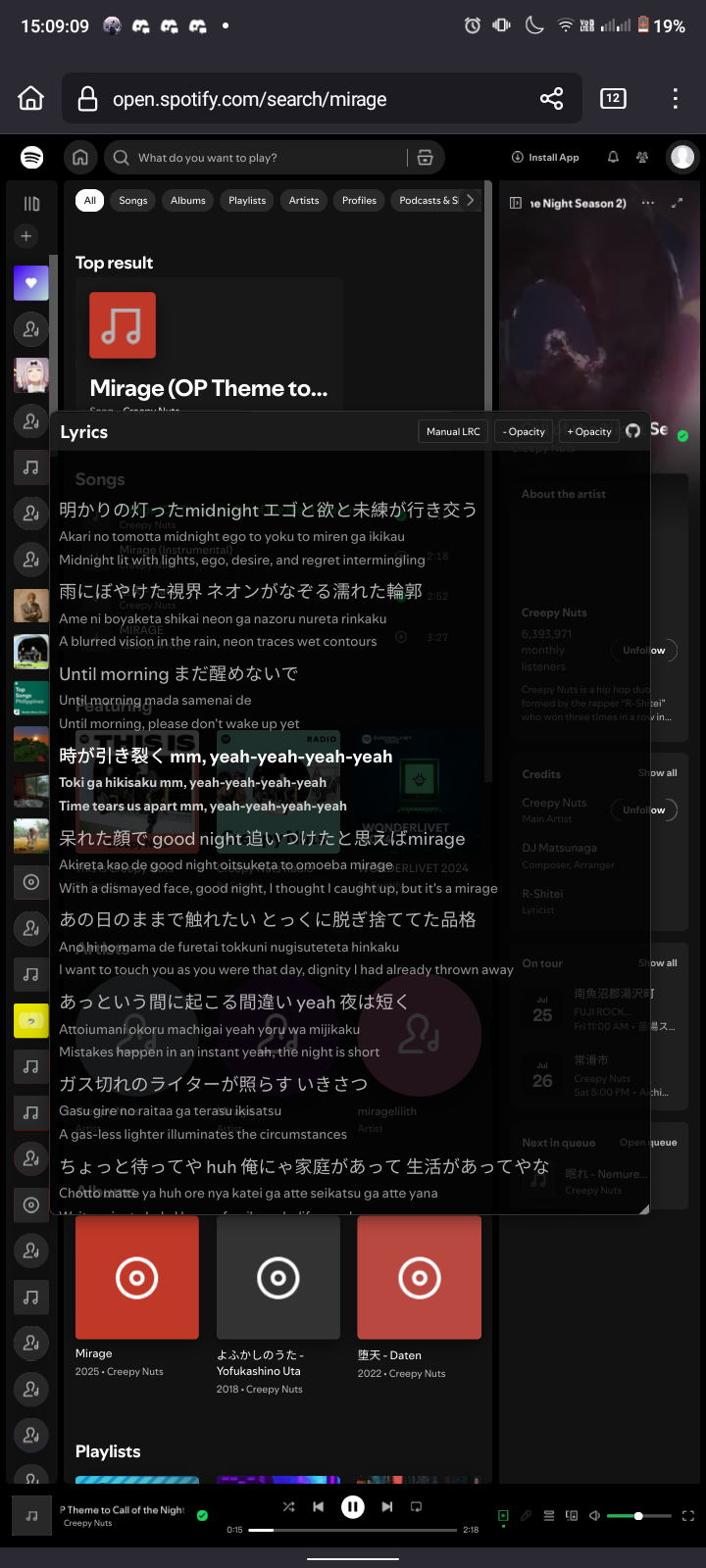Open the profile avatar menu
The width and height of the screenshot is (706, 1568).
[x=682, y=157]
